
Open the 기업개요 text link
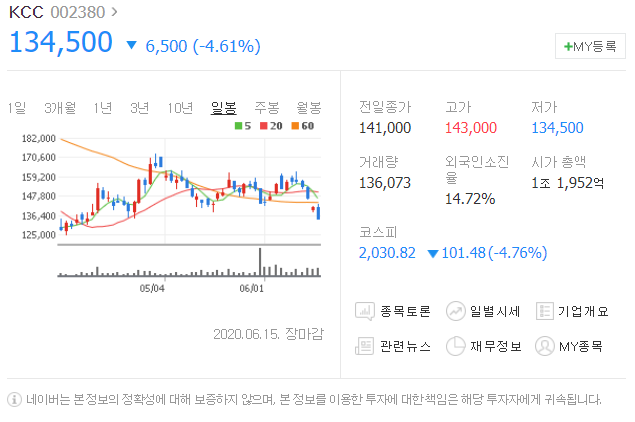pyautogui.click(x=583, y=311)
